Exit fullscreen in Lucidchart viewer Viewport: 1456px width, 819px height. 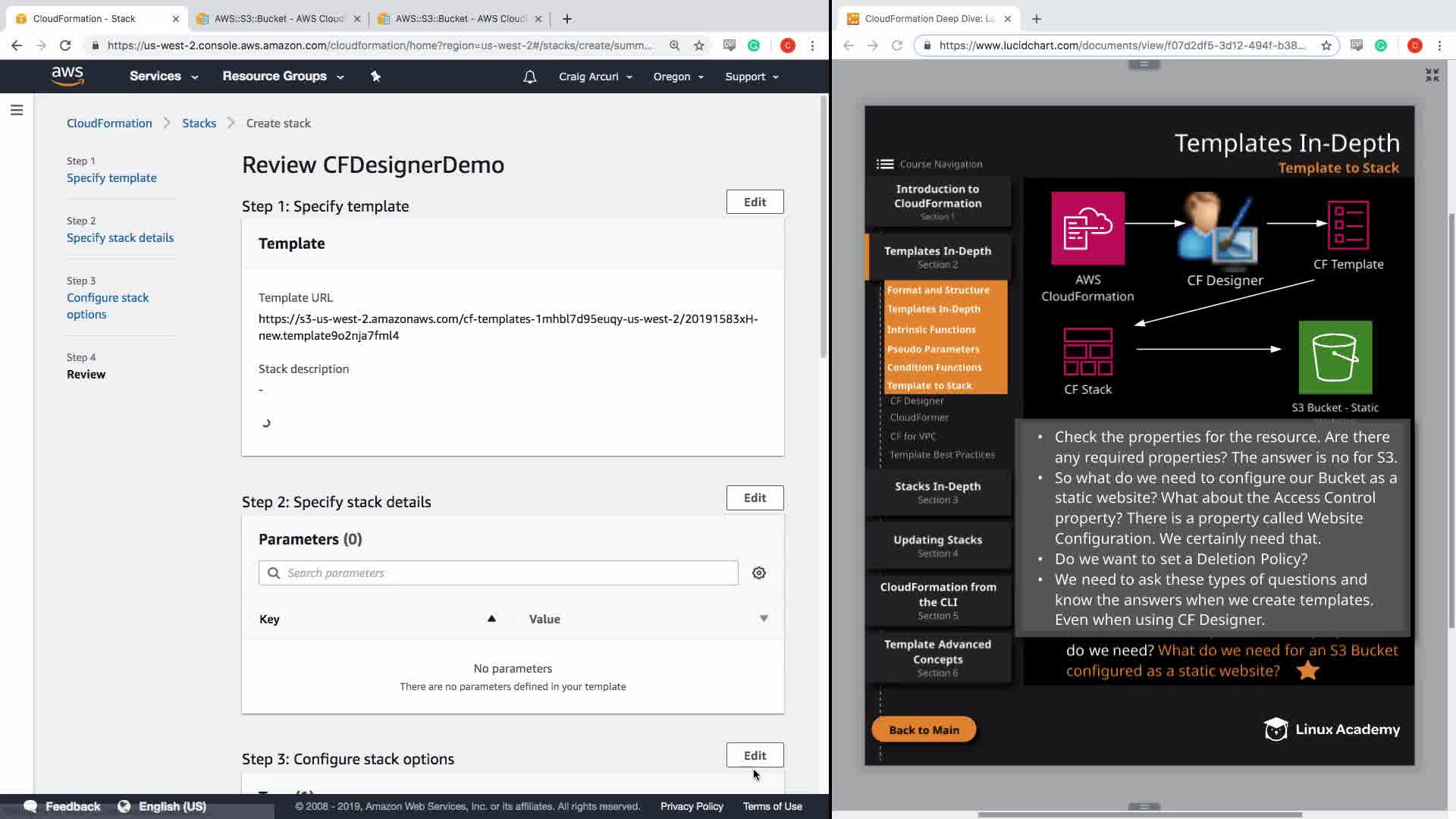click(x=1432, y=75)
